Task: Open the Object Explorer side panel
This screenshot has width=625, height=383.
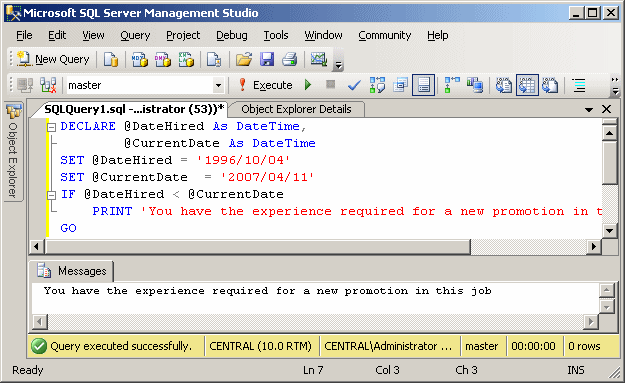Action: click(13, 152)
